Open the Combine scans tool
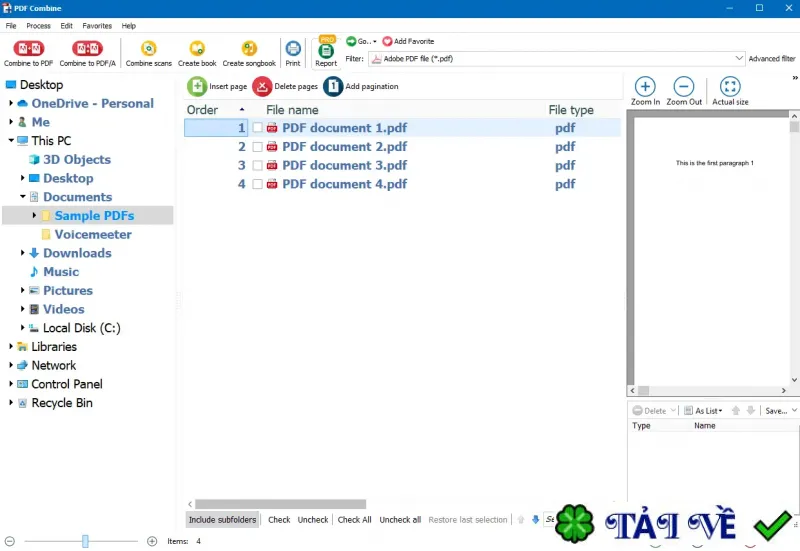This screenshot has height=551, width=800. pyautogui.click(x=148, y=48)
